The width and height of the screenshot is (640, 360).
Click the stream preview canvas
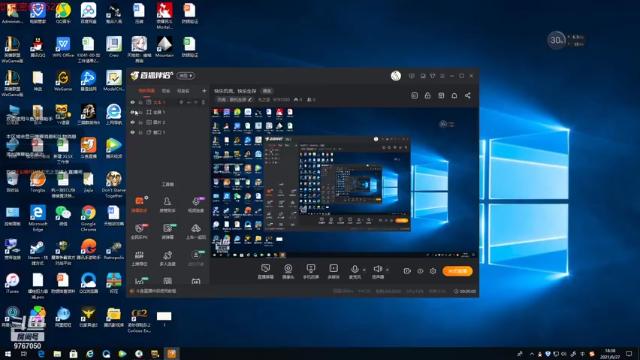tap(344, 183)
